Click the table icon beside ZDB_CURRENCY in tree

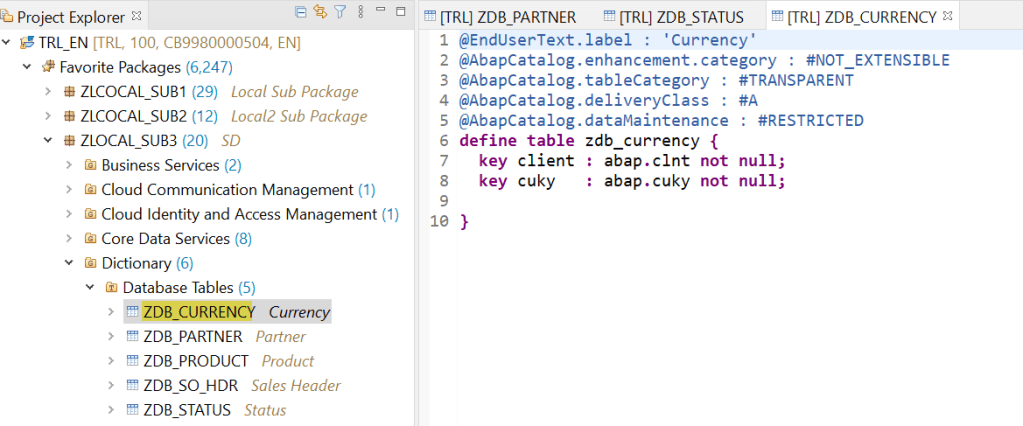[132, 312]
